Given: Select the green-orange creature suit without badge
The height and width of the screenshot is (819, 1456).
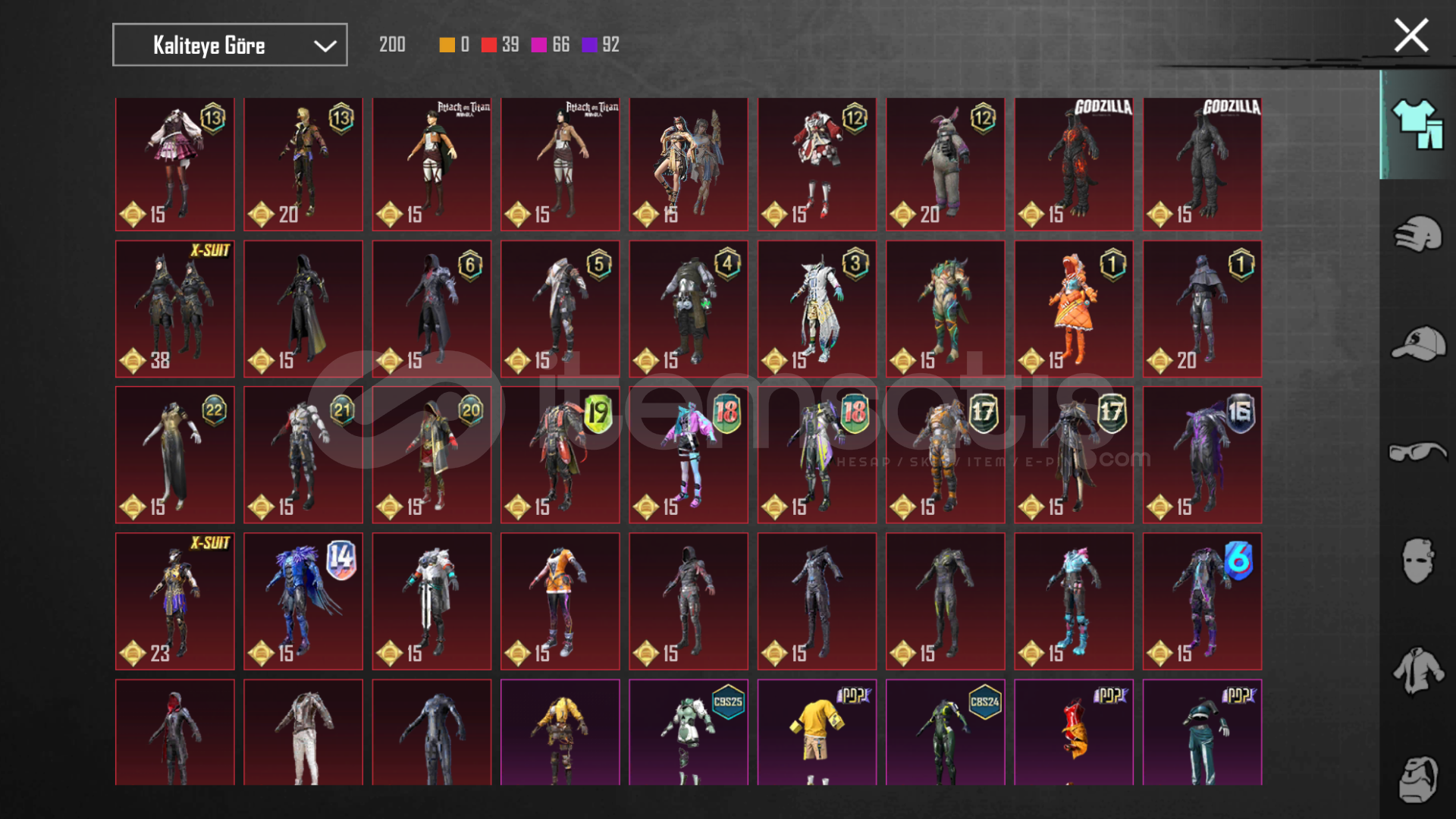Looking at the screenshot, I should pyautogui.click(x=945, y=309).
